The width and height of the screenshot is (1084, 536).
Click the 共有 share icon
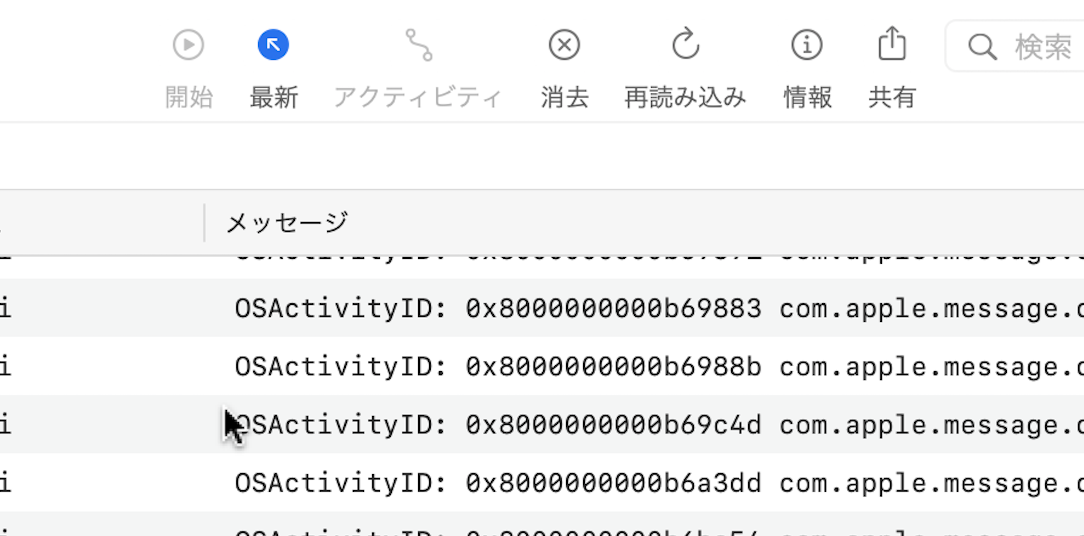[892, 44]
